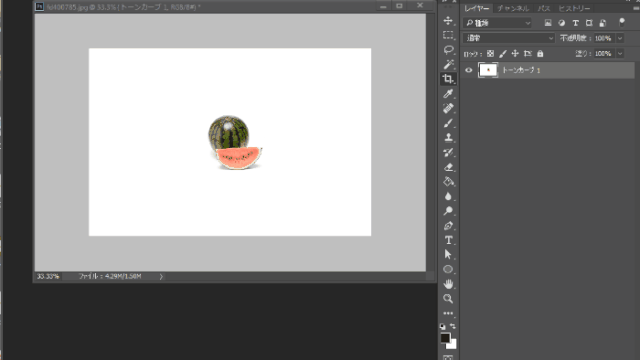Screen dimensions: 640x360
Task: Switch to the レイヤー tab
Action: click(477, 8)
